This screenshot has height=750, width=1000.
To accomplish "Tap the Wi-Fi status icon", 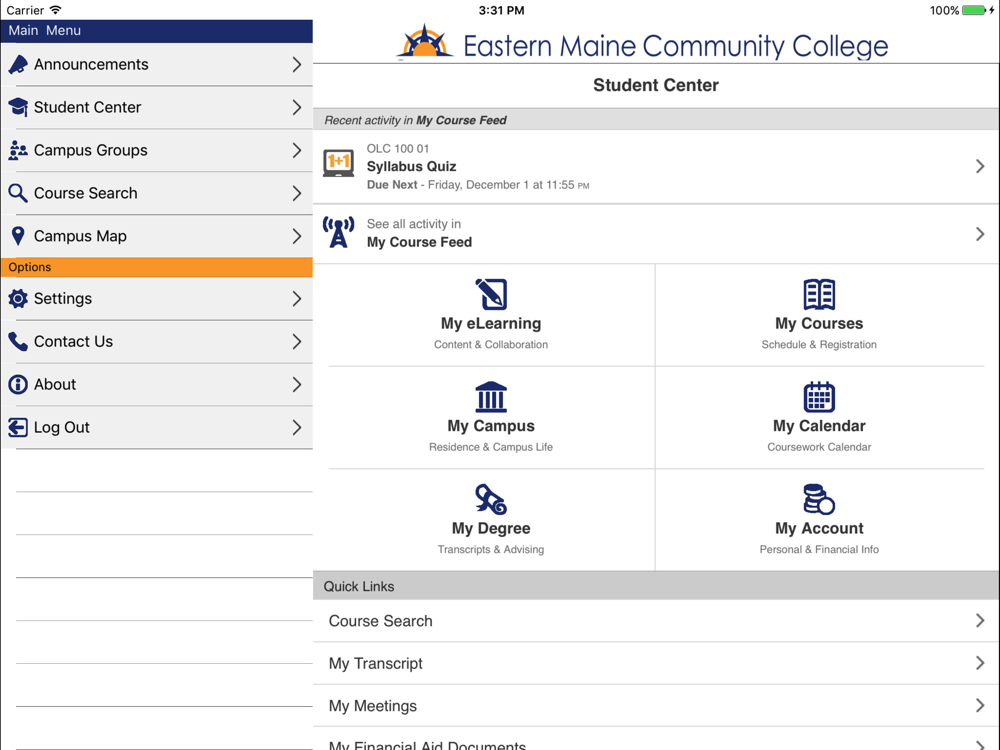I will (55, 10).
